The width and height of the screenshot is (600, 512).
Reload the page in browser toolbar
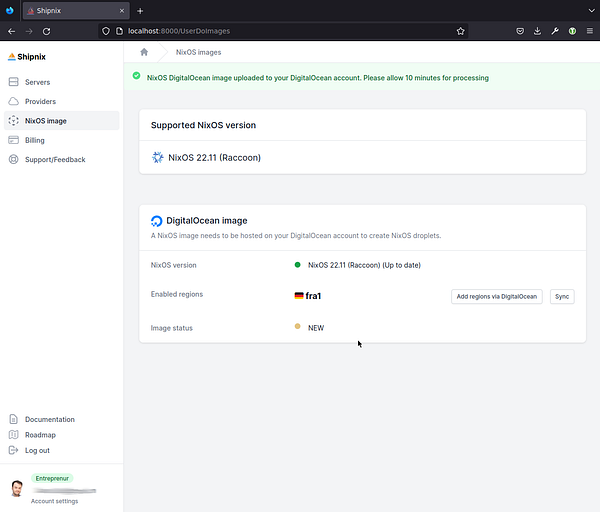tap(46, 31)
